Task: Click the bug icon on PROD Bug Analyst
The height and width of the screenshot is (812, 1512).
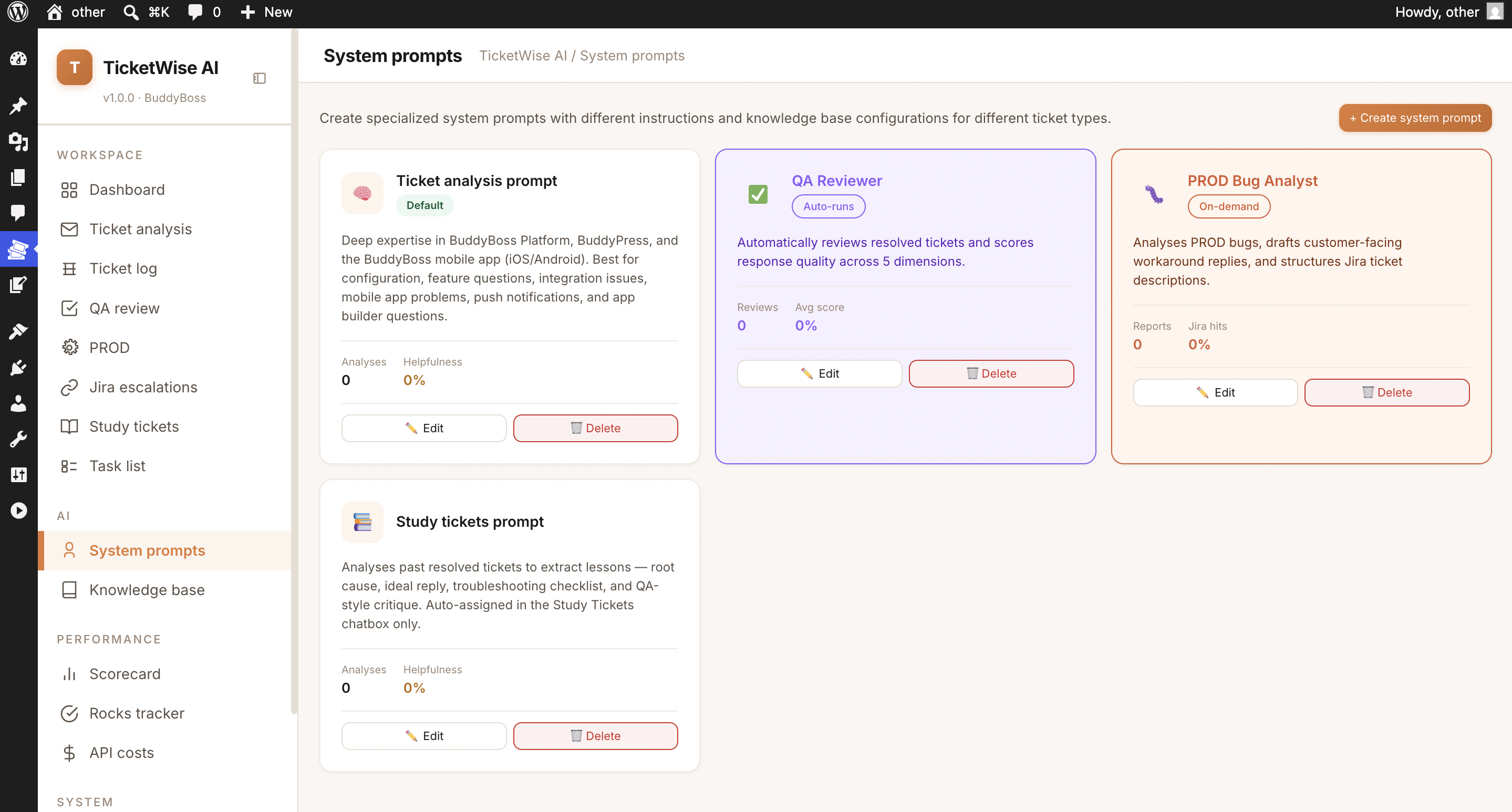Action: coord(1154,194)
